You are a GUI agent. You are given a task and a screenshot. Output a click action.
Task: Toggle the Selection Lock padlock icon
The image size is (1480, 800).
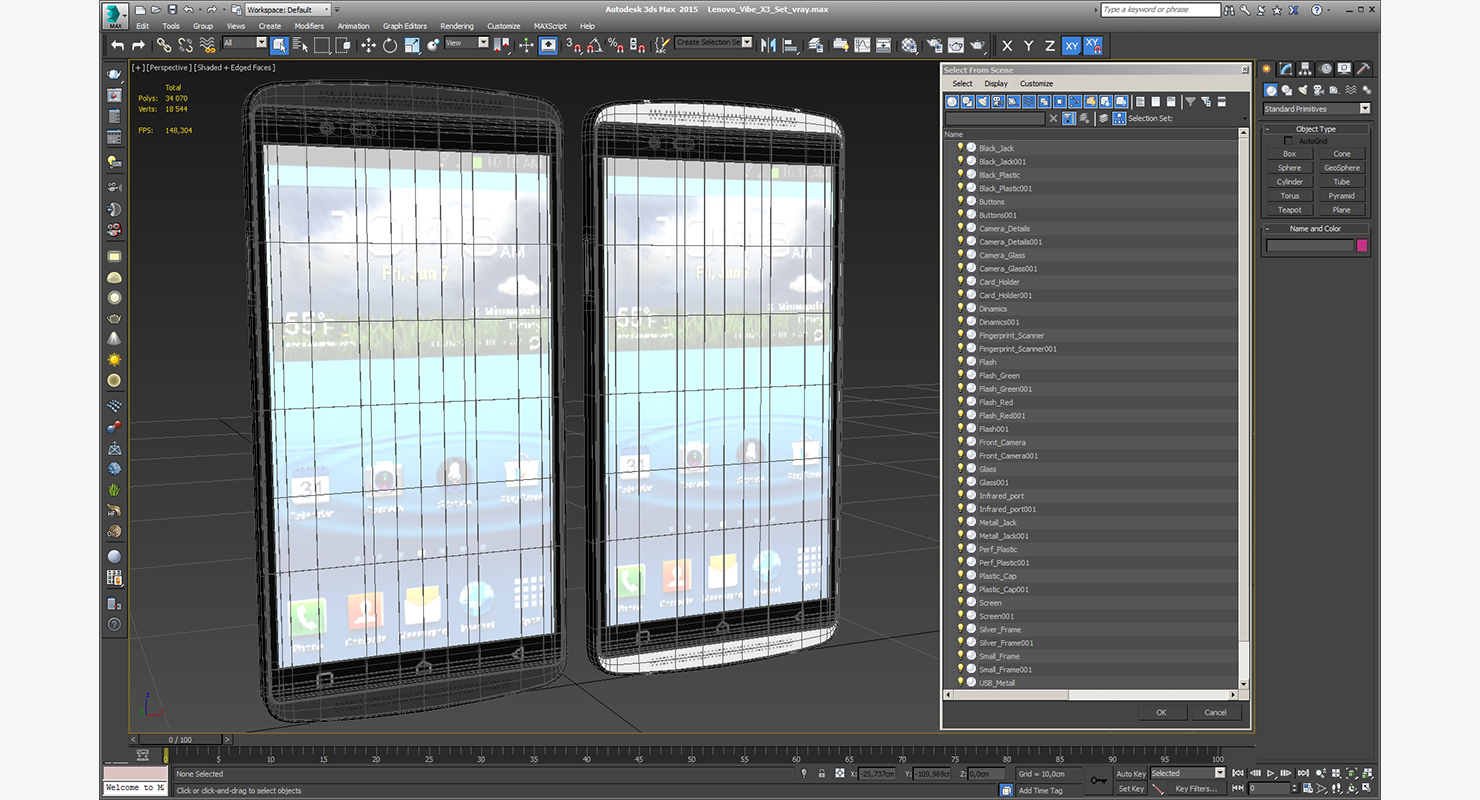pos(822,773)
